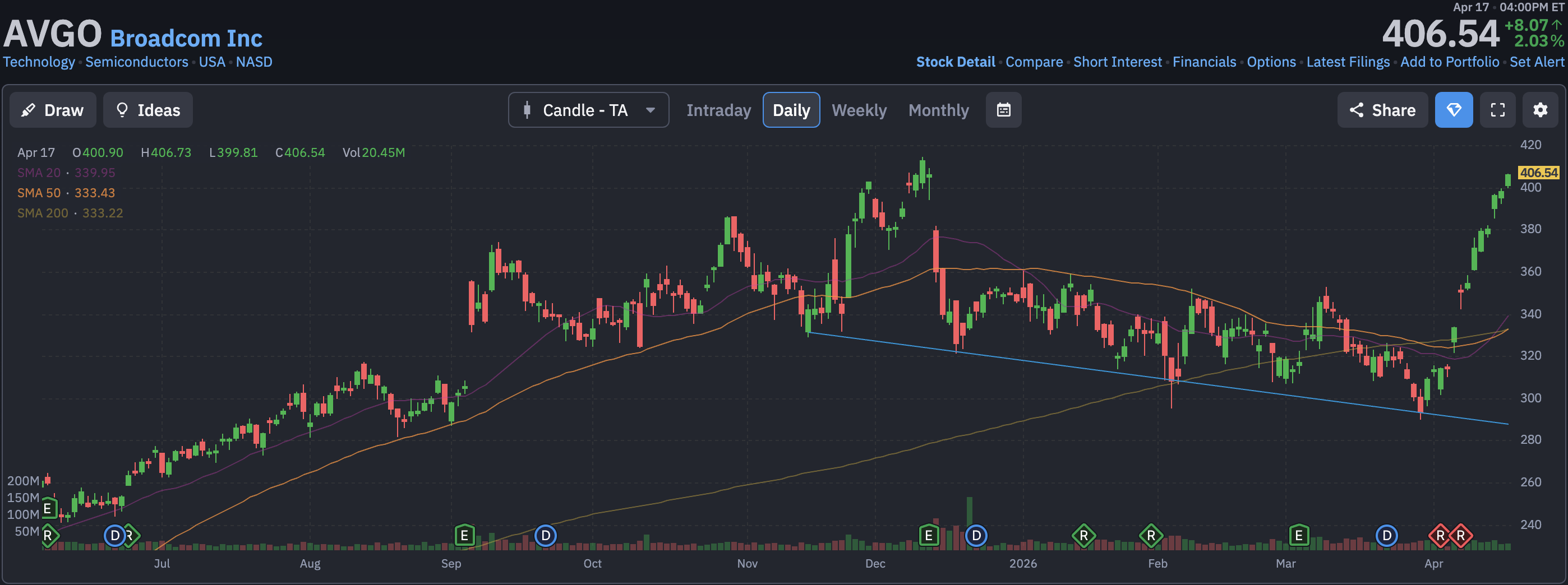This screenshot has width=1568, height=585.
Task: Click the right red R marker in April
Action: [1461, 536]
